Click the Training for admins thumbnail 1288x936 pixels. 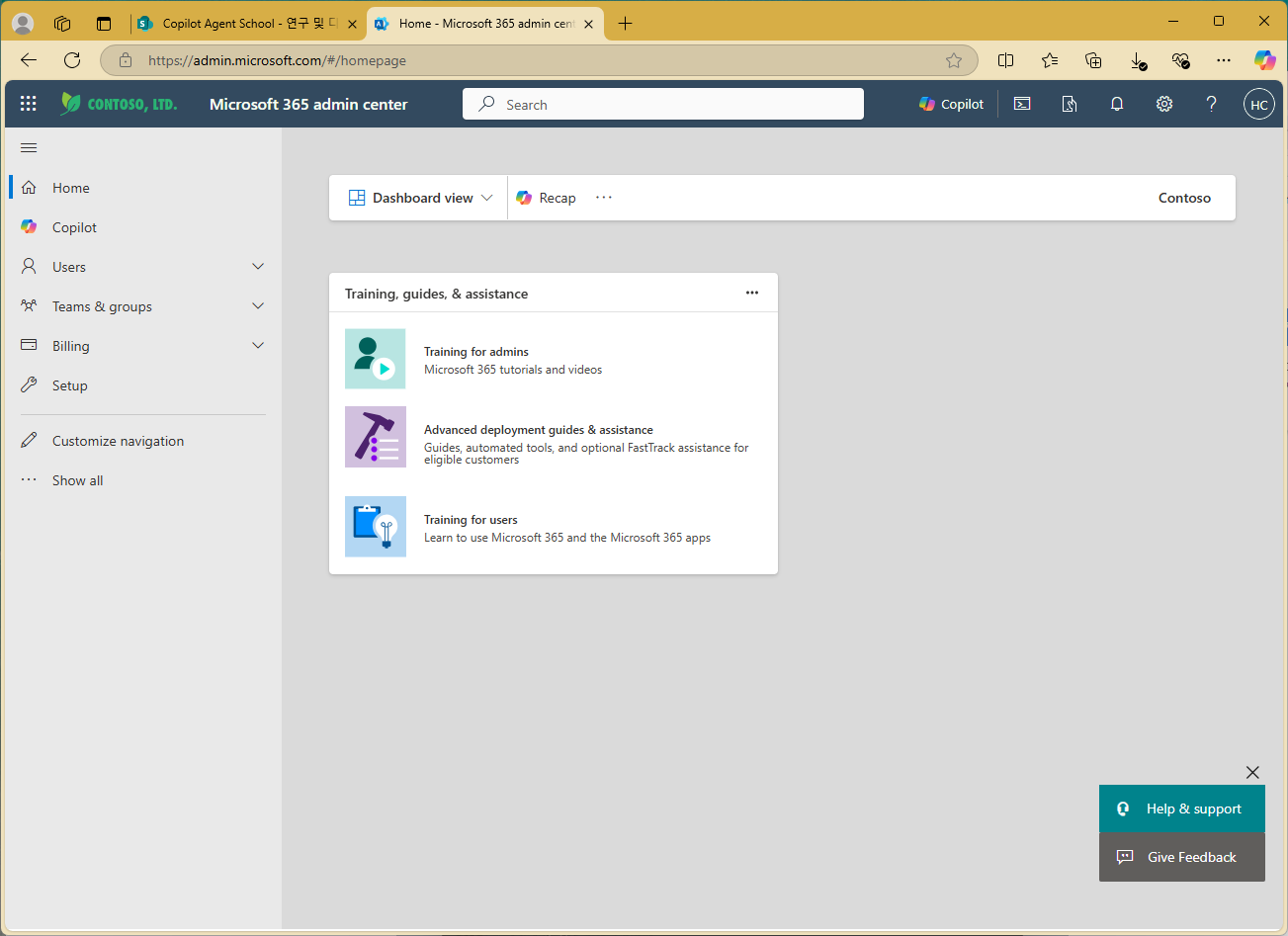click(x=376, y=359)
